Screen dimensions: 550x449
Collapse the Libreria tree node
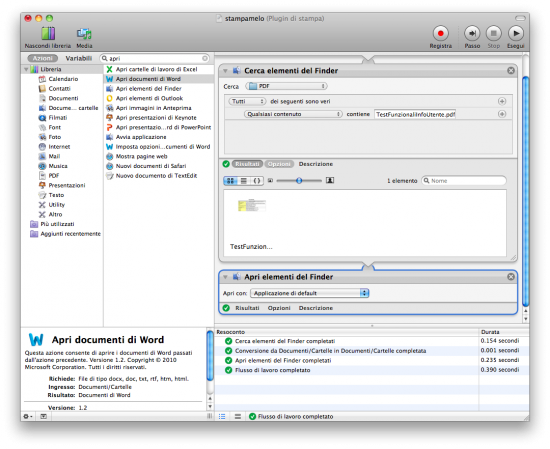click(26, 69)
